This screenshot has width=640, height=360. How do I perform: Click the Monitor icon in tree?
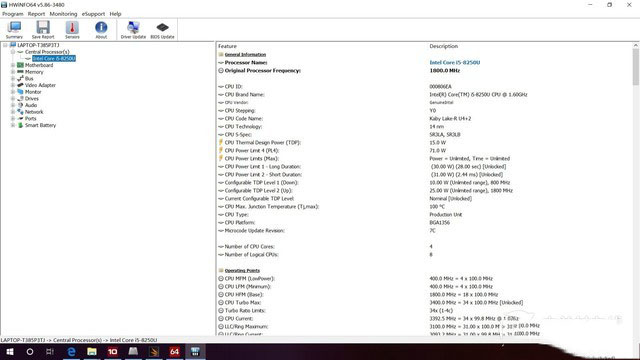(20, 92)
